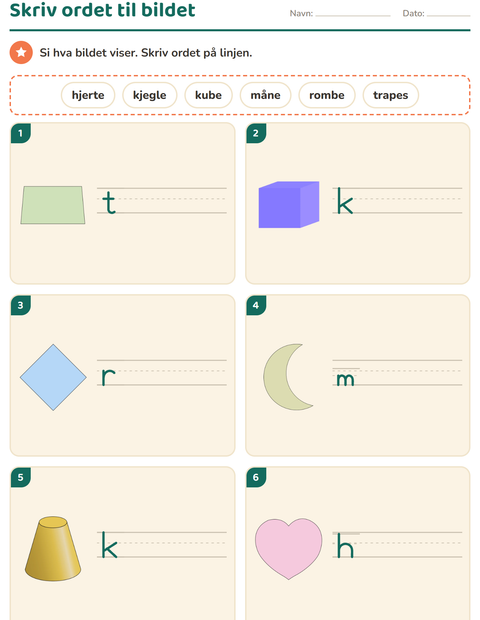Select the purple cube image

pyautogui.click(x=289, y=204)
